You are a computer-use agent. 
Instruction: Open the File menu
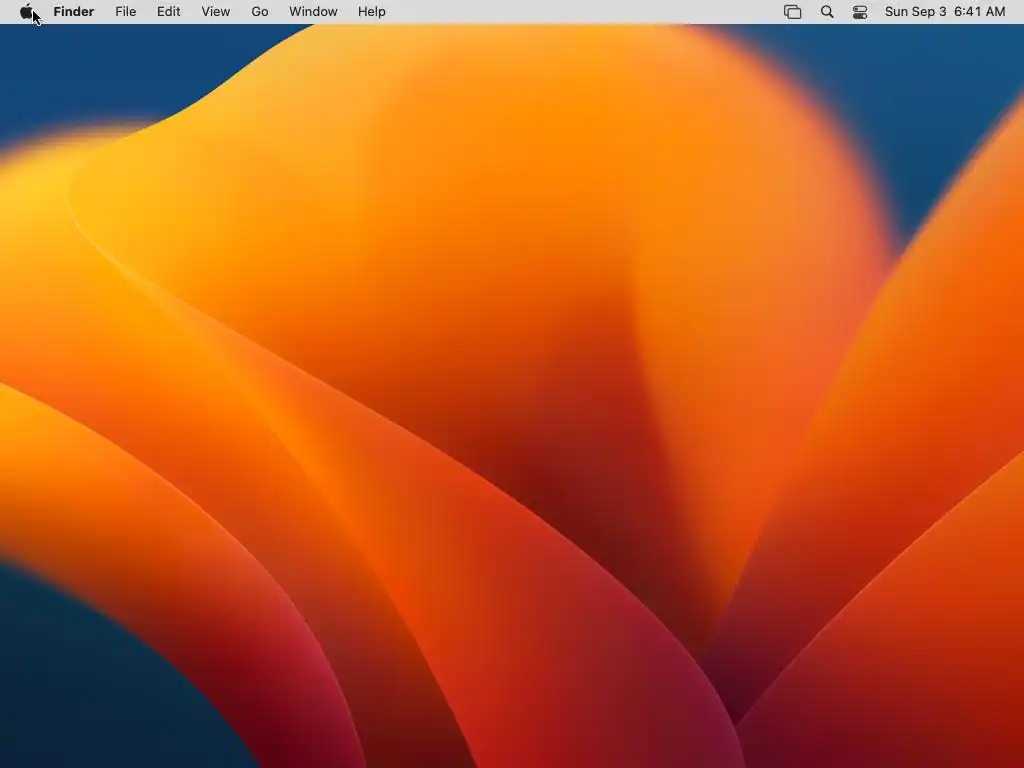pos(125,12)
